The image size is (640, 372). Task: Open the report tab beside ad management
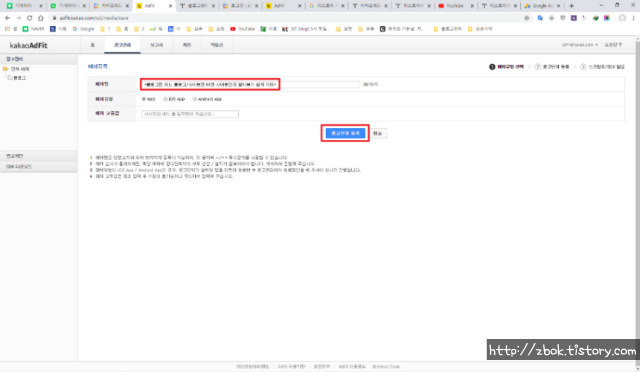[157, 45]
